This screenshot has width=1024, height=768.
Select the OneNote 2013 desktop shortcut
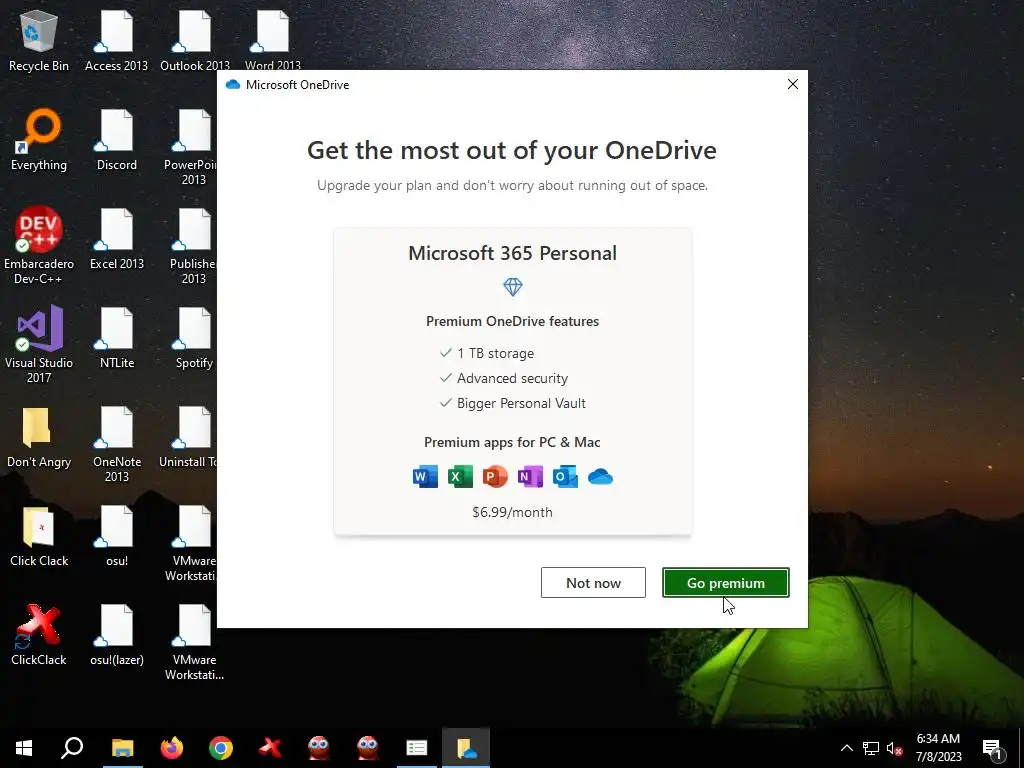coord(116,444)
